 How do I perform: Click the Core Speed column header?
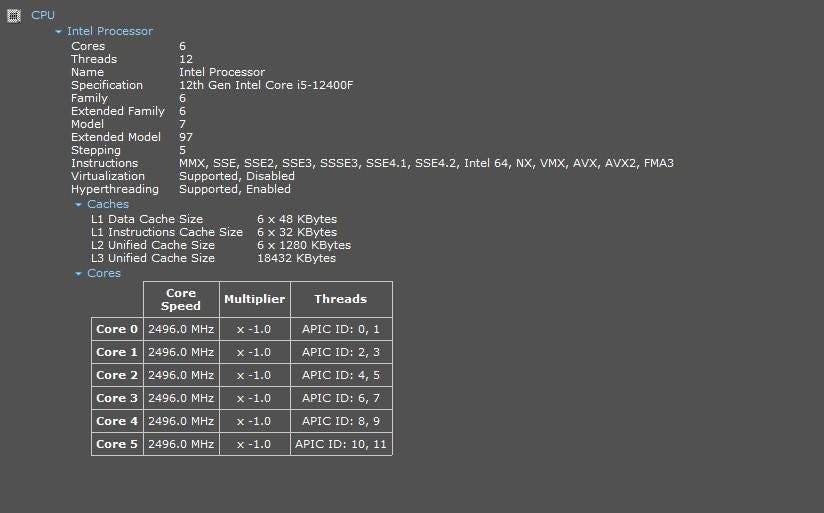[x=181, y=300]
